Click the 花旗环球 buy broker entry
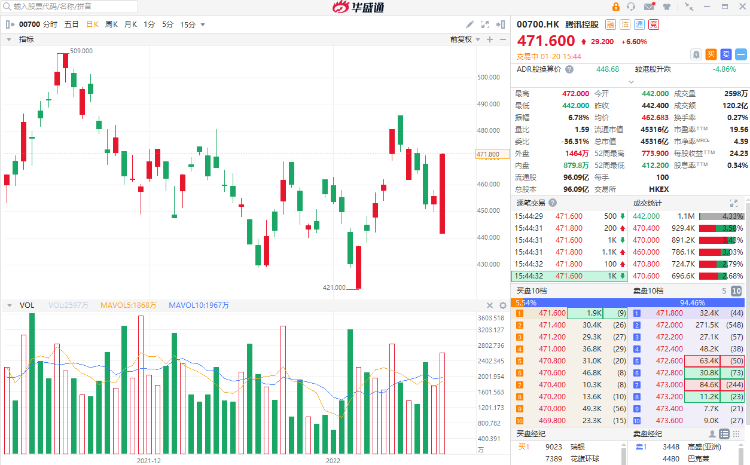This screenshot has height=465, width=750. tap(585, 459)
